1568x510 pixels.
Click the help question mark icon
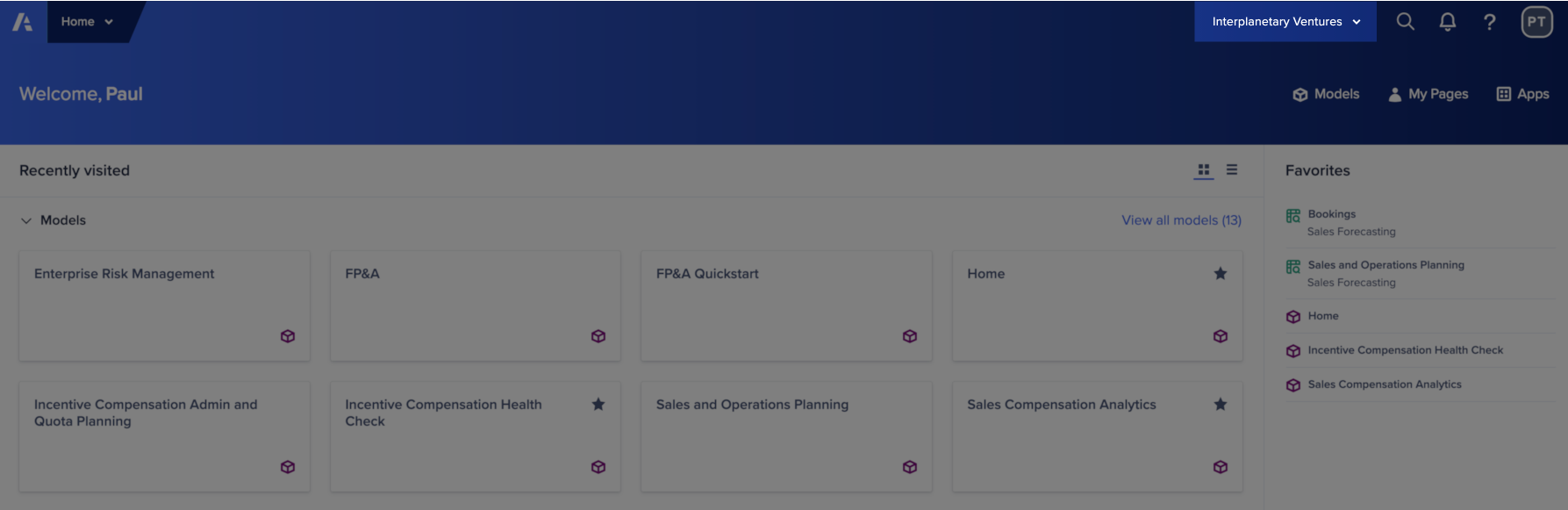coord(1489,22)
